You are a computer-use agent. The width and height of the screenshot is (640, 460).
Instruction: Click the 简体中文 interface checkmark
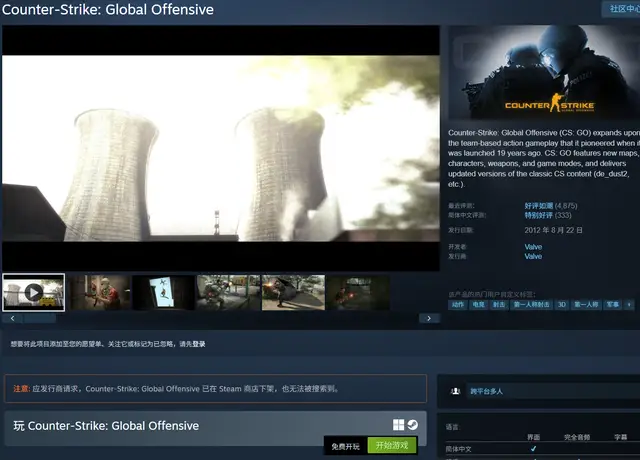[x=533, y=449]
